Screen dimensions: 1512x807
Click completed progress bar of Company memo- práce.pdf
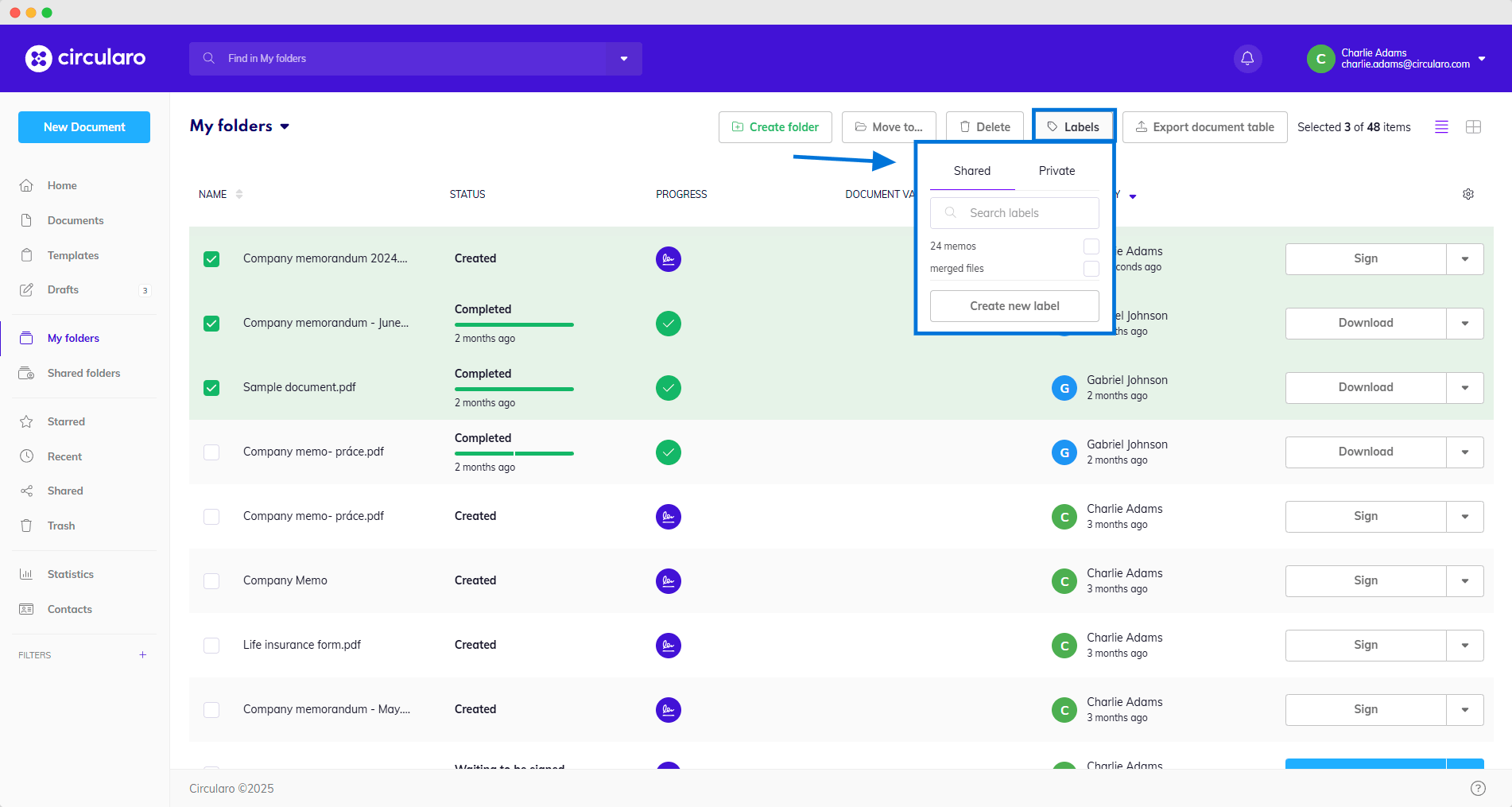point(514,453)
